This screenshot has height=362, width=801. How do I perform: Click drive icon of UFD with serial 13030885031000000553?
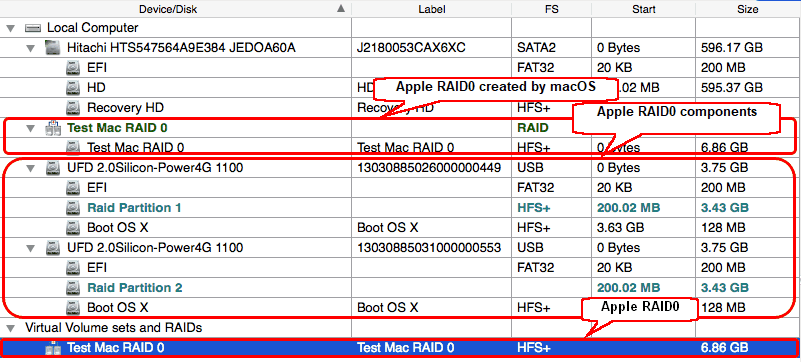[53, 248]
